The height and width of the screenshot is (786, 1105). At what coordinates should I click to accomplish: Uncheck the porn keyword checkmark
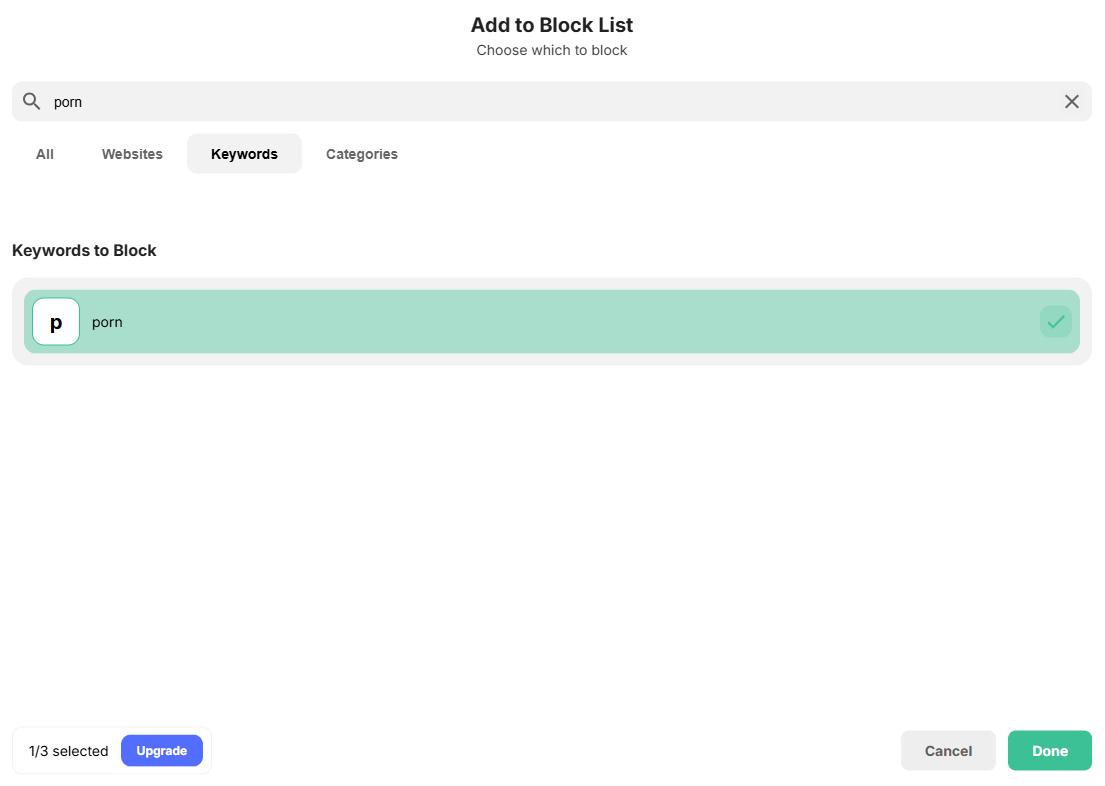[x=1055, y=321]
